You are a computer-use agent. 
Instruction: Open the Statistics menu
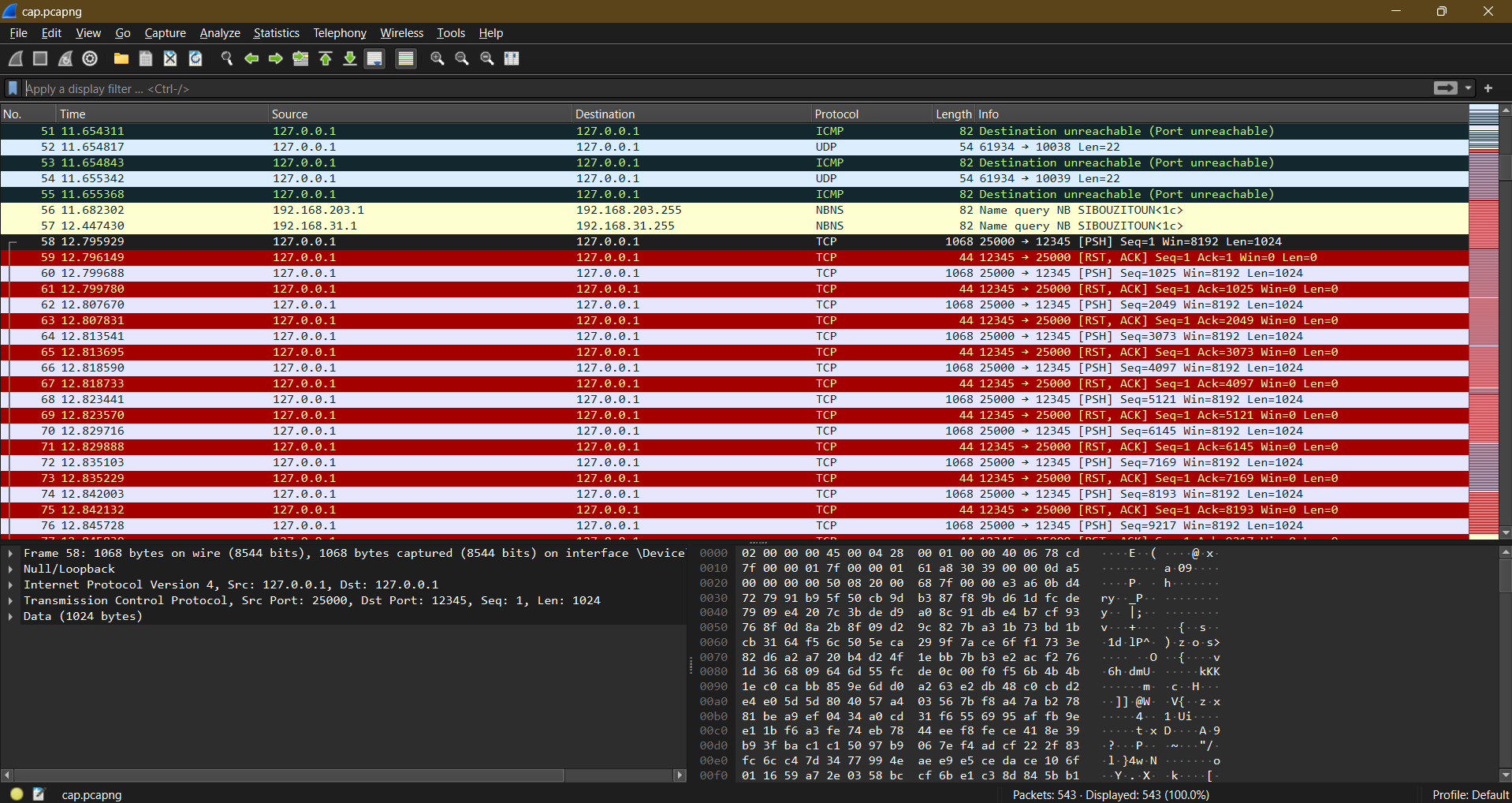click(x=276, y=32)
